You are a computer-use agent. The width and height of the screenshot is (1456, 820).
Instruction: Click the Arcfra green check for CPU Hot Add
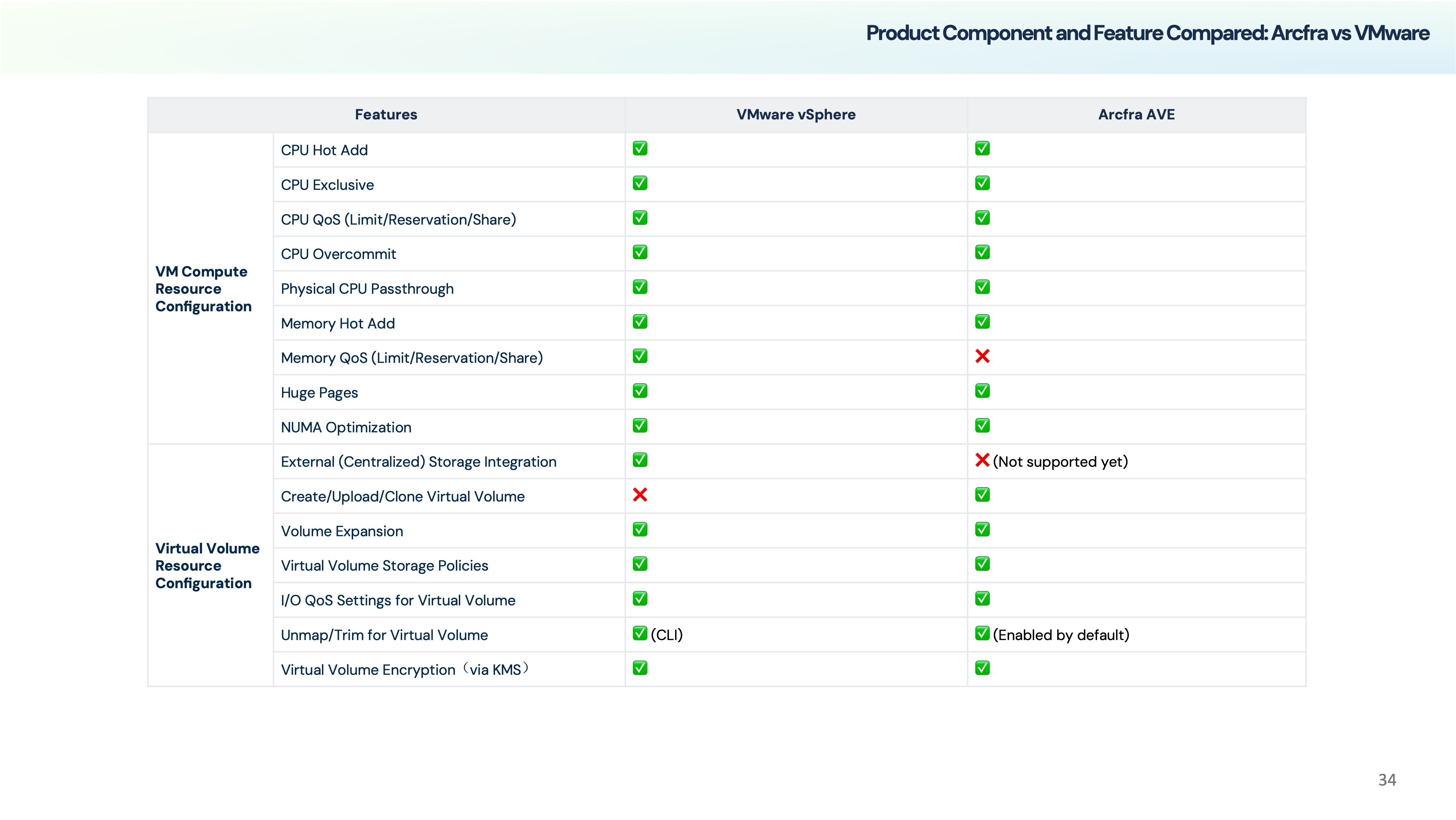(982, 148)
